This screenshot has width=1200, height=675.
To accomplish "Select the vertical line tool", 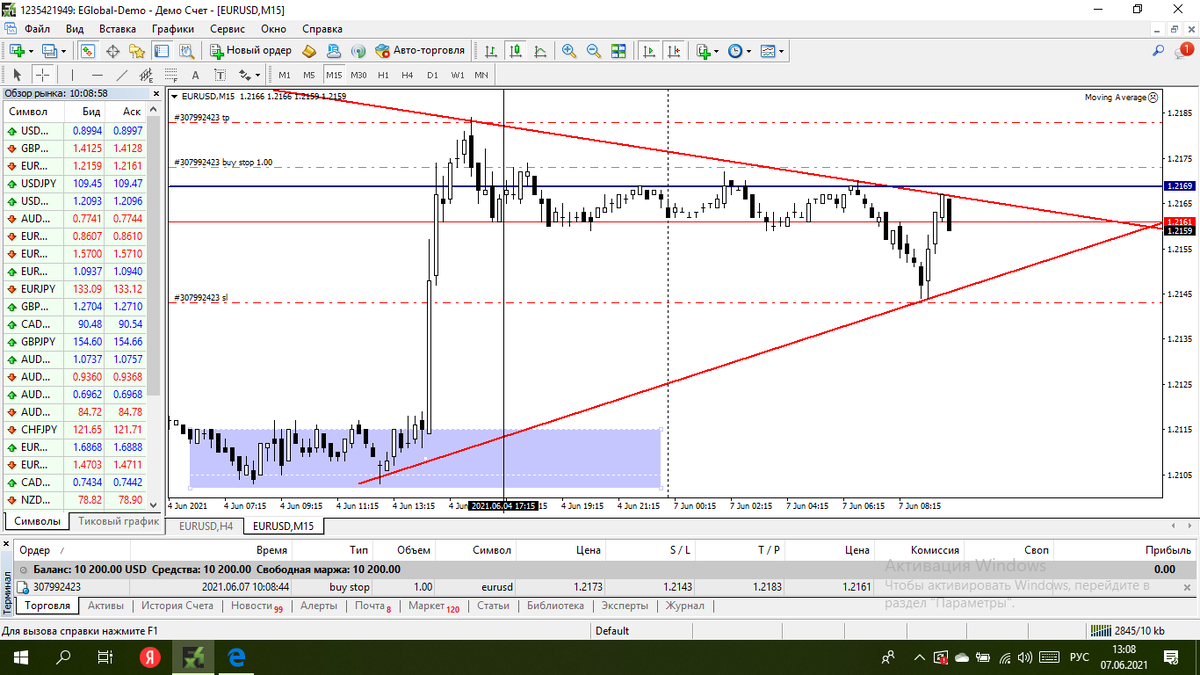I will [73, 75].
